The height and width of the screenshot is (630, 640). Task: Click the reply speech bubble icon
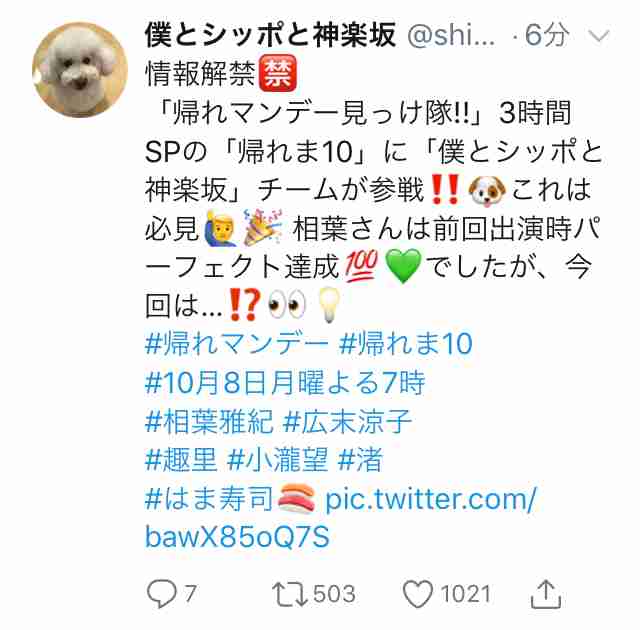162,595
